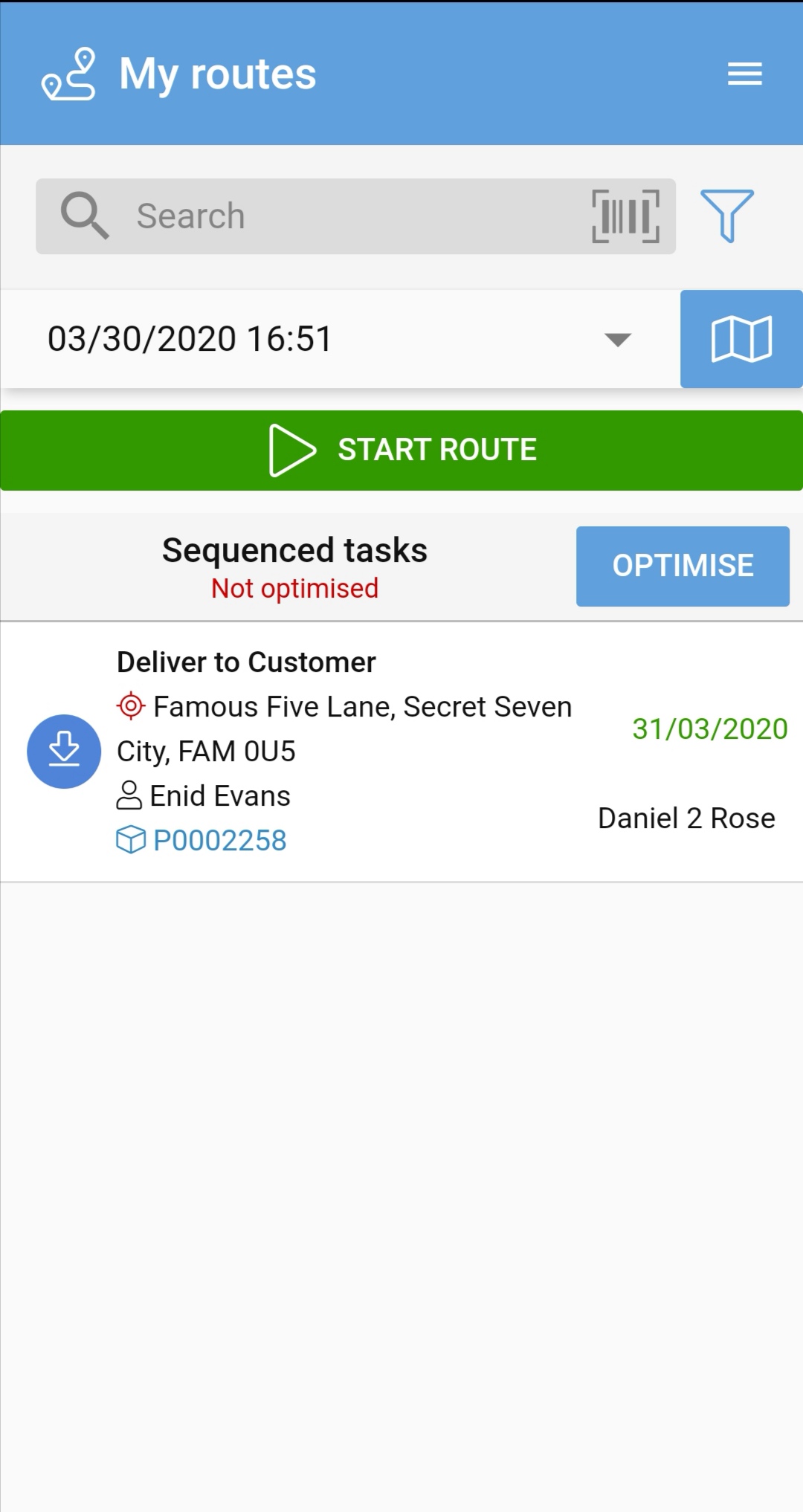Open the Deliver to Customer task
The width and height of the screenshot is (803, 1512).
[x=401, y=752]
